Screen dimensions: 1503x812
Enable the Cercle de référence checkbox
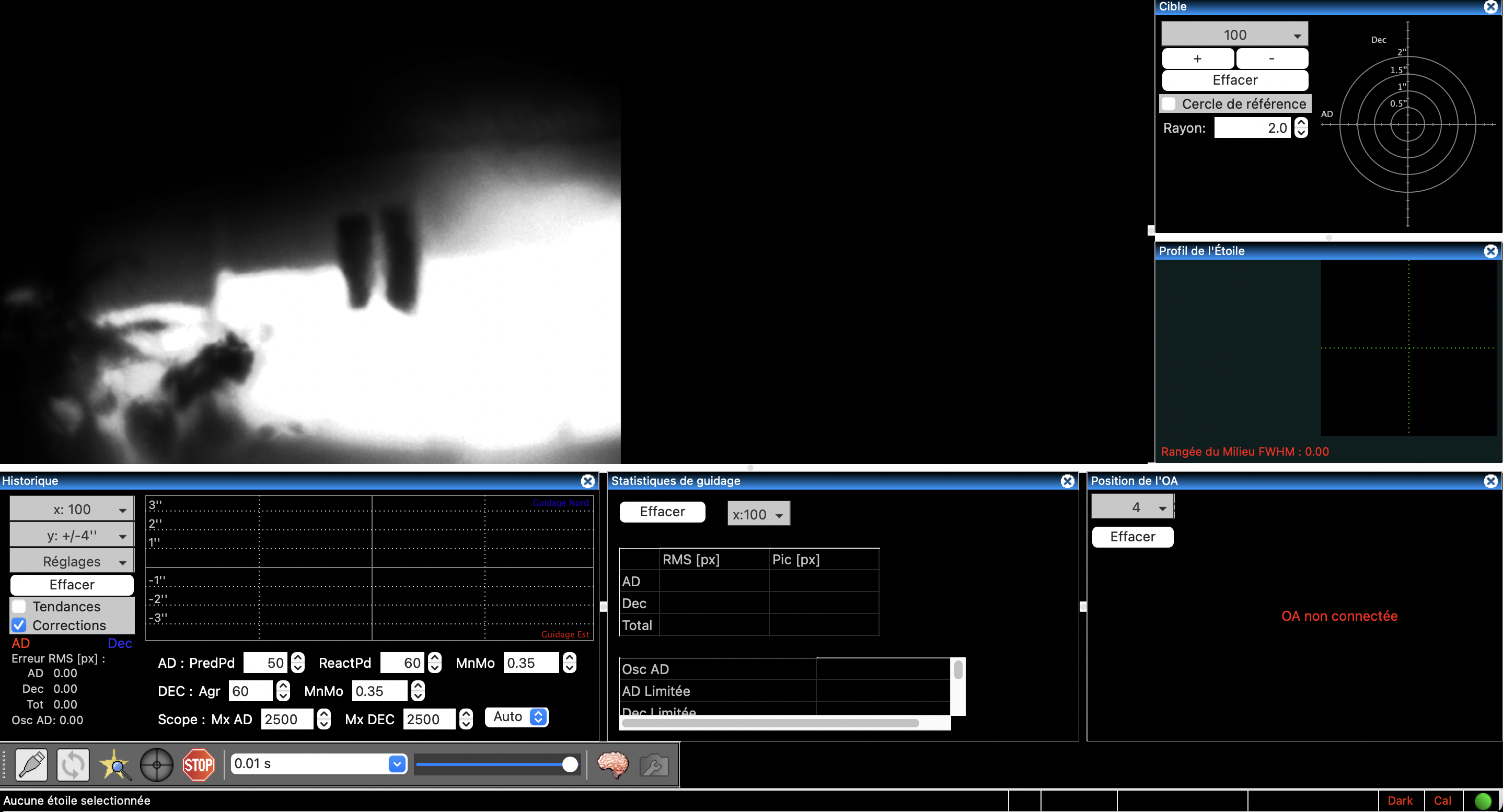(1169, 104)
